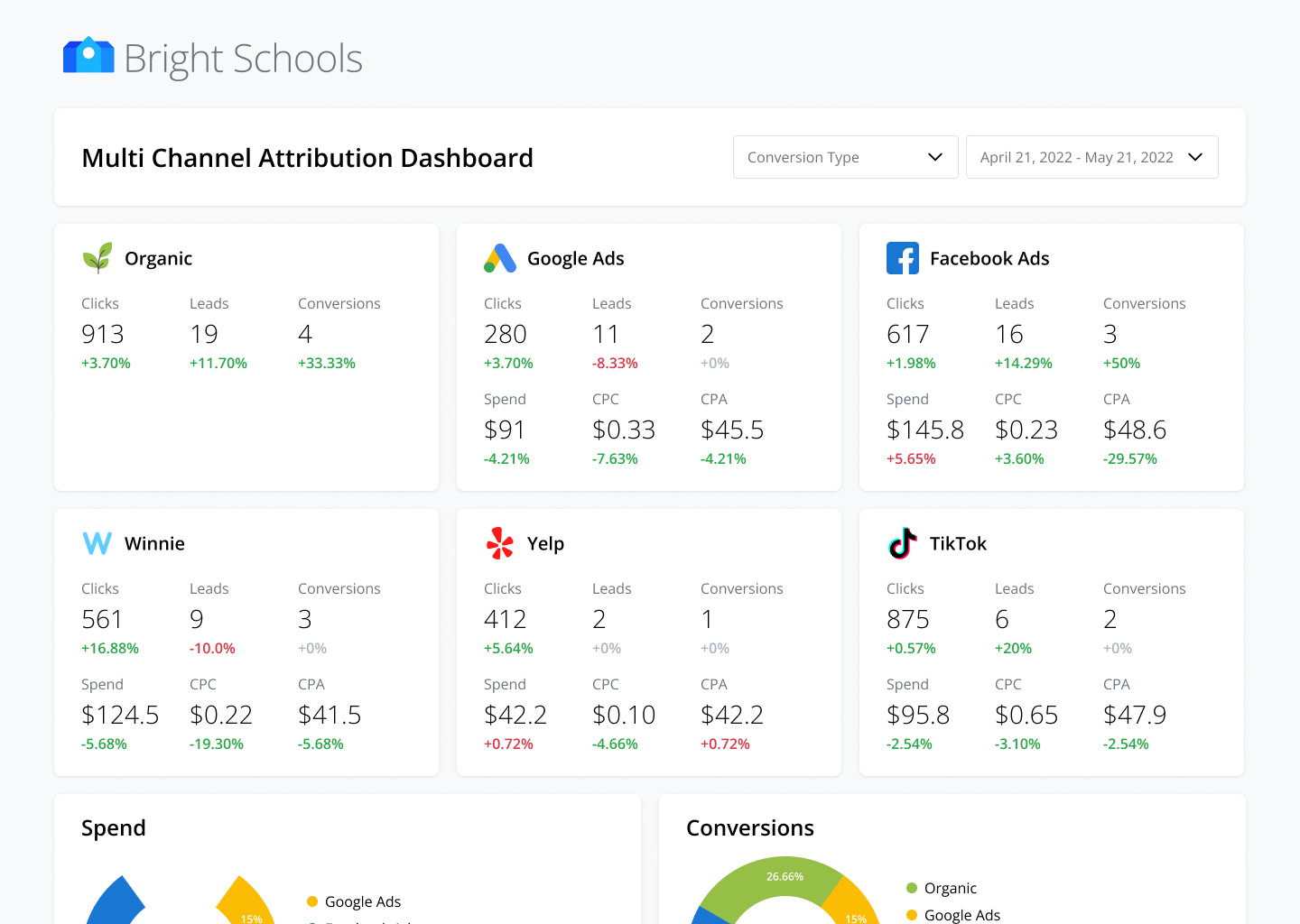Click the TikTok logo icon
Image resolution: width=1300 pixels, height=924 pixels.
point(903,543)
